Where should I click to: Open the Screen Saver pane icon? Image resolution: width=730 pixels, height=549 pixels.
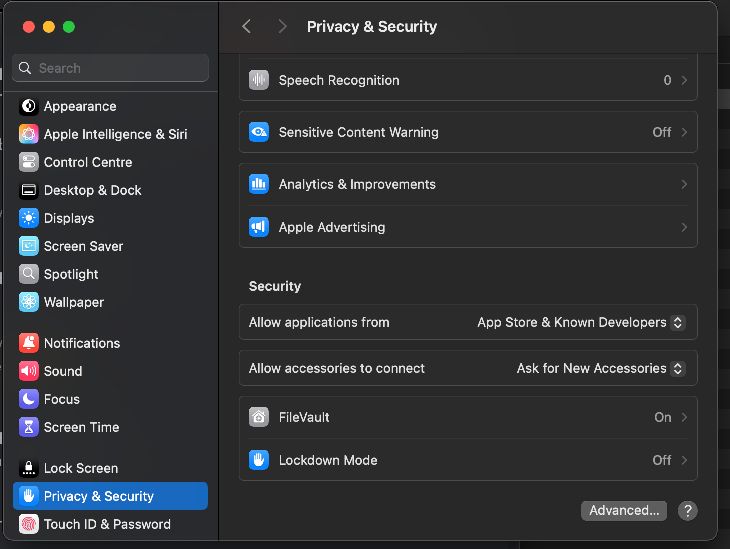click(x=28, y=246)
